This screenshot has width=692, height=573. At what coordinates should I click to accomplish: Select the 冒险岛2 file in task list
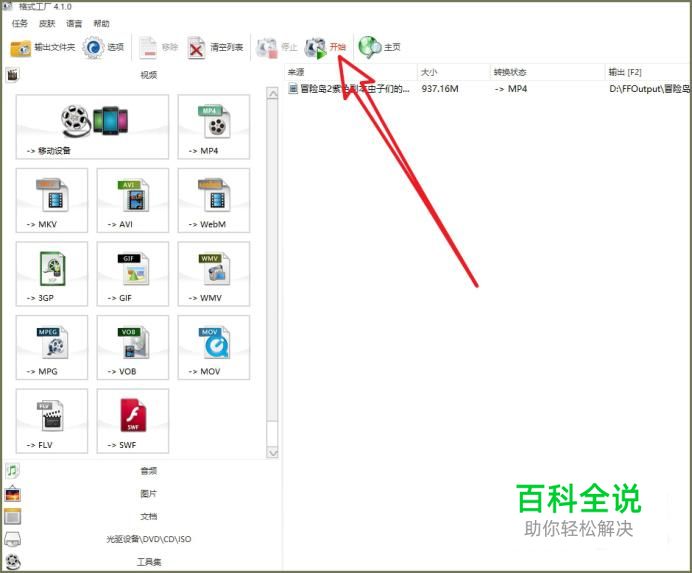point(349,89)
